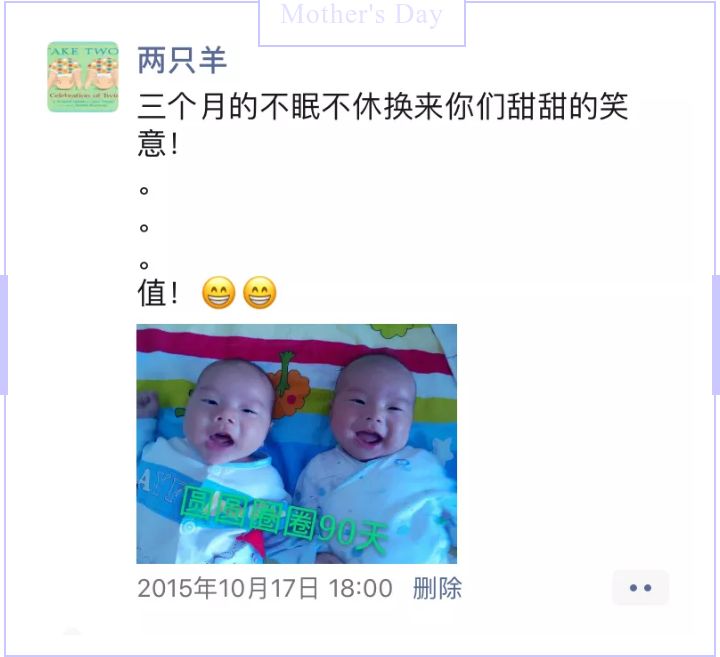The width and height of the screenshot is (720, 657).
Task: Tap the two-dot comment menu button
Action: coord(640,587)
